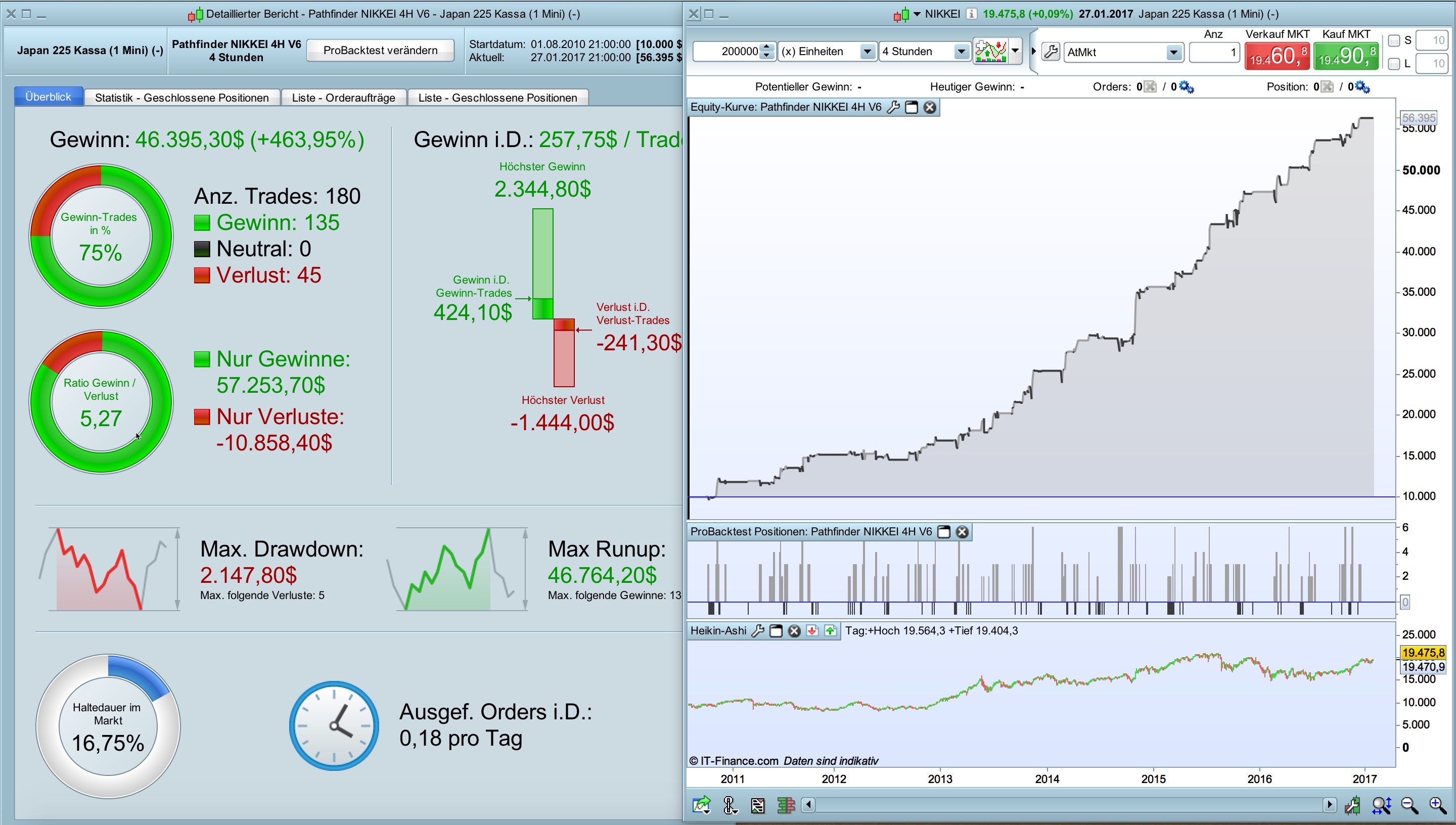The width and height of the screenshot is (1456, 825).
Task: Click the brick-wall chart style icon
Action: click(786, 805)
